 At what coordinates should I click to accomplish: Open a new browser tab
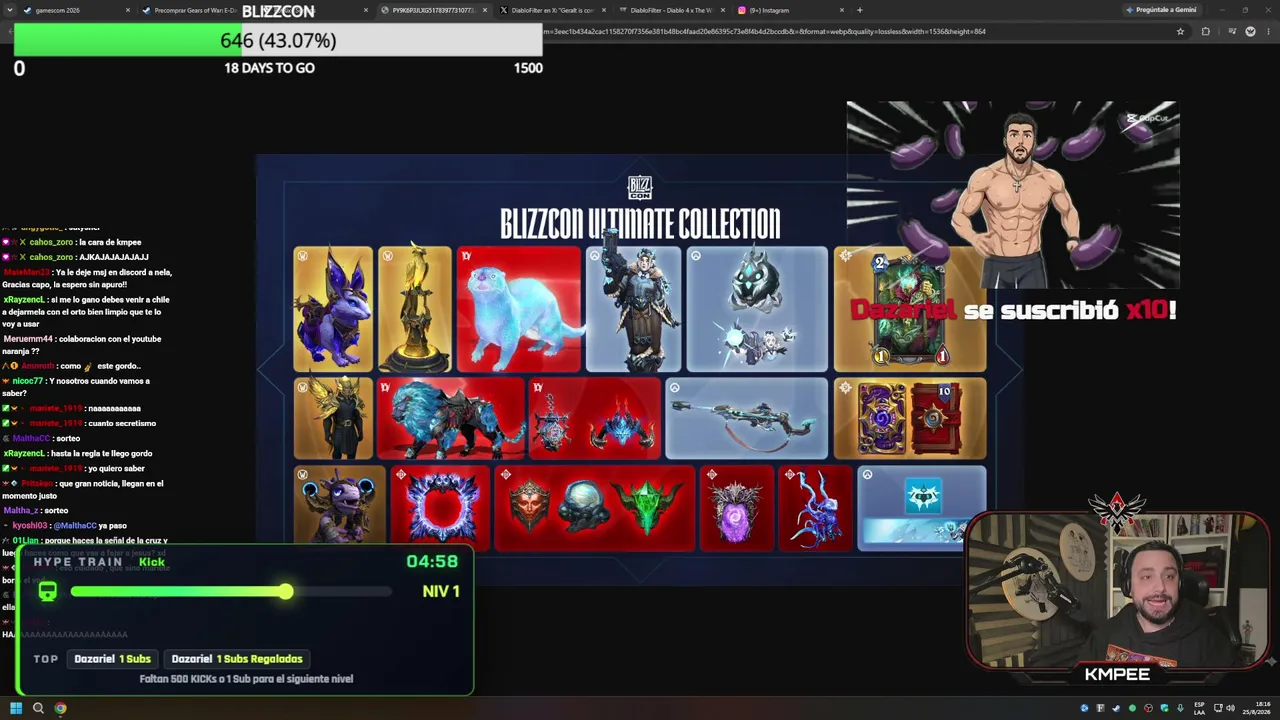pyautogui.click(x=860, y=10)
